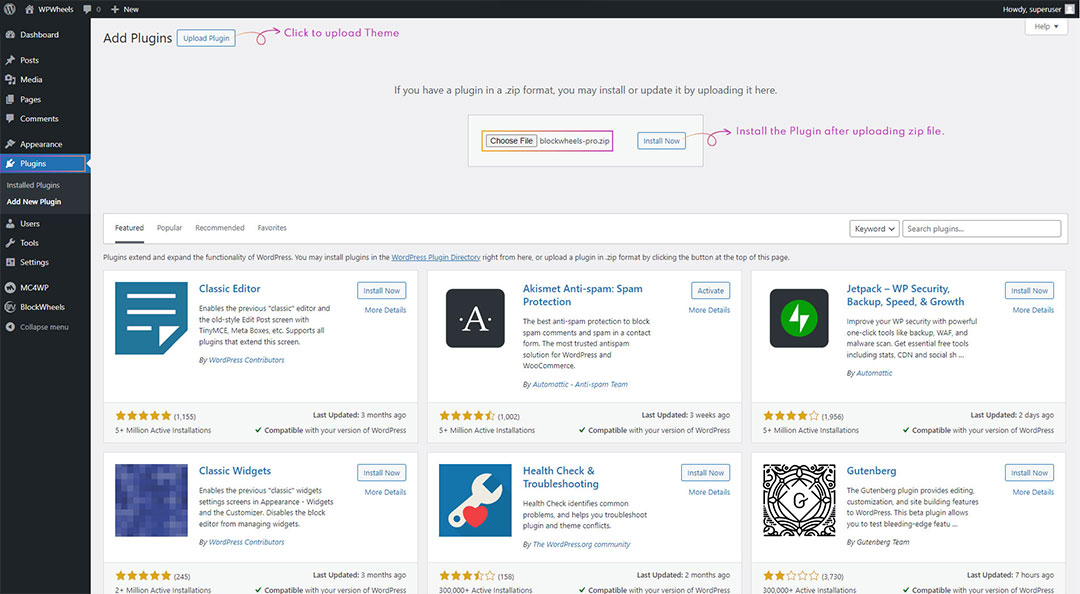The image size is (1080, 594).
Task: Click Install Now beside the chosen zip file
Action: (x=661, y=141)
